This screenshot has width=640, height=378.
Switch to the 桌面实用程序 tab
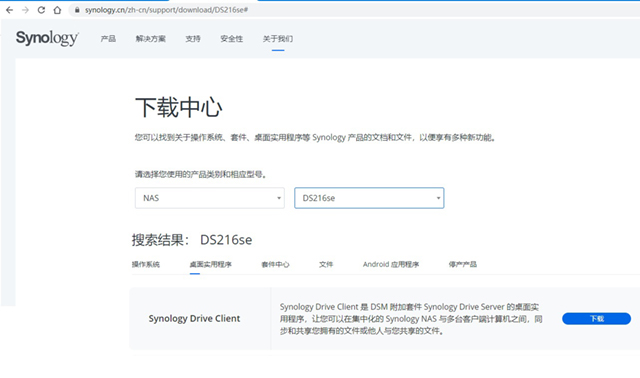coord(211,265)
